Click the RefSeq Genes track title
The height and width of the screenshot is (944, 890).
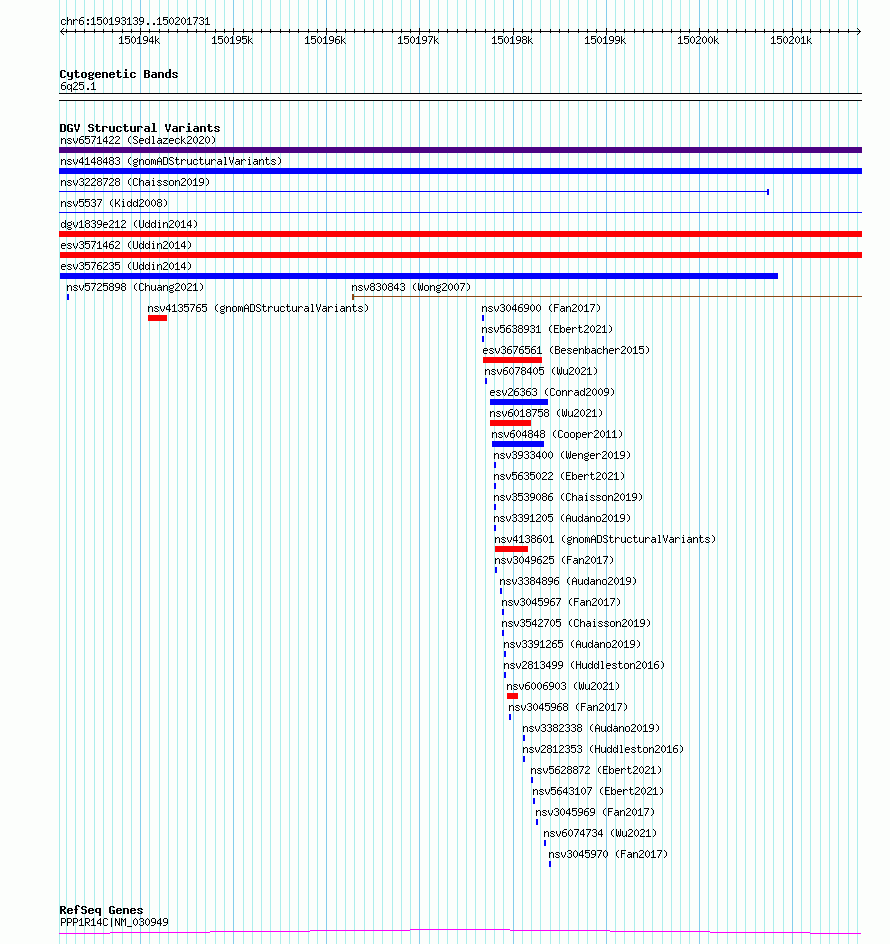101,910
